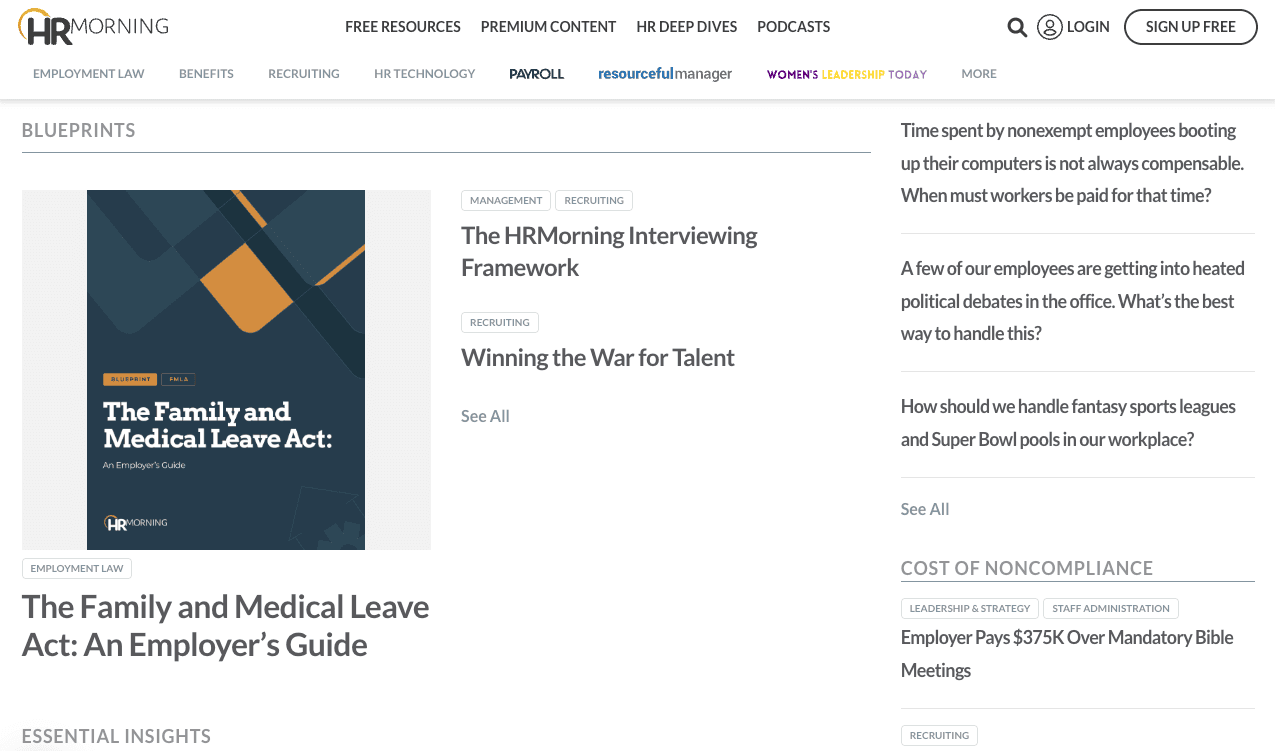
Task: Click the SIGN UP FREE button
Action: (1190, 27)
